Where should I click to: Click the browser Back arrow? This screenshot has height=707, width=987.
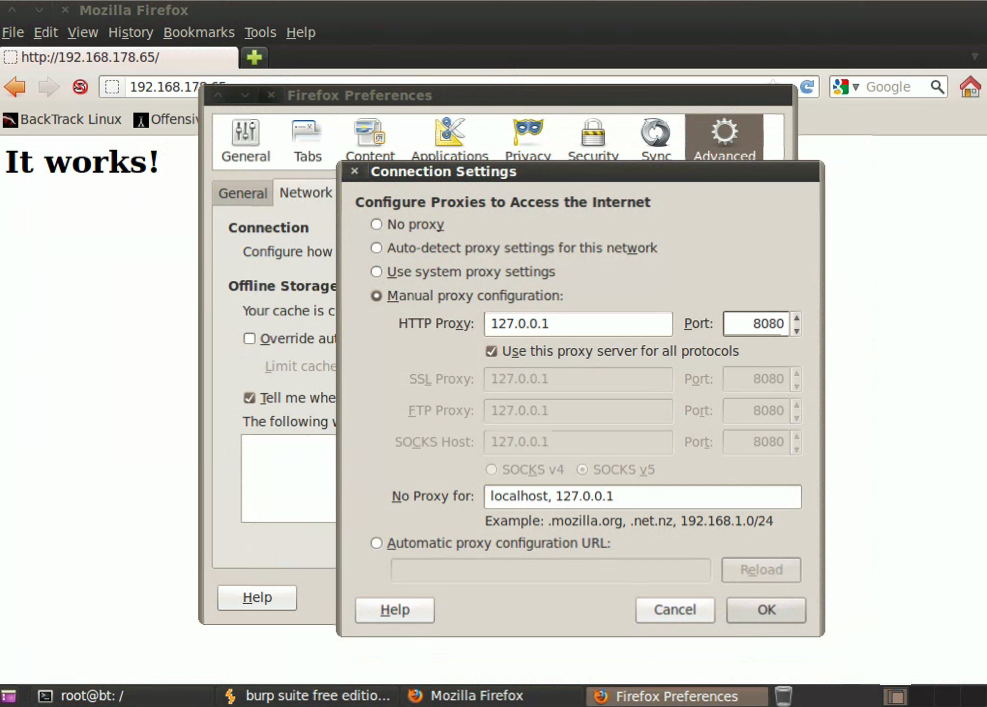click(15, 87)
